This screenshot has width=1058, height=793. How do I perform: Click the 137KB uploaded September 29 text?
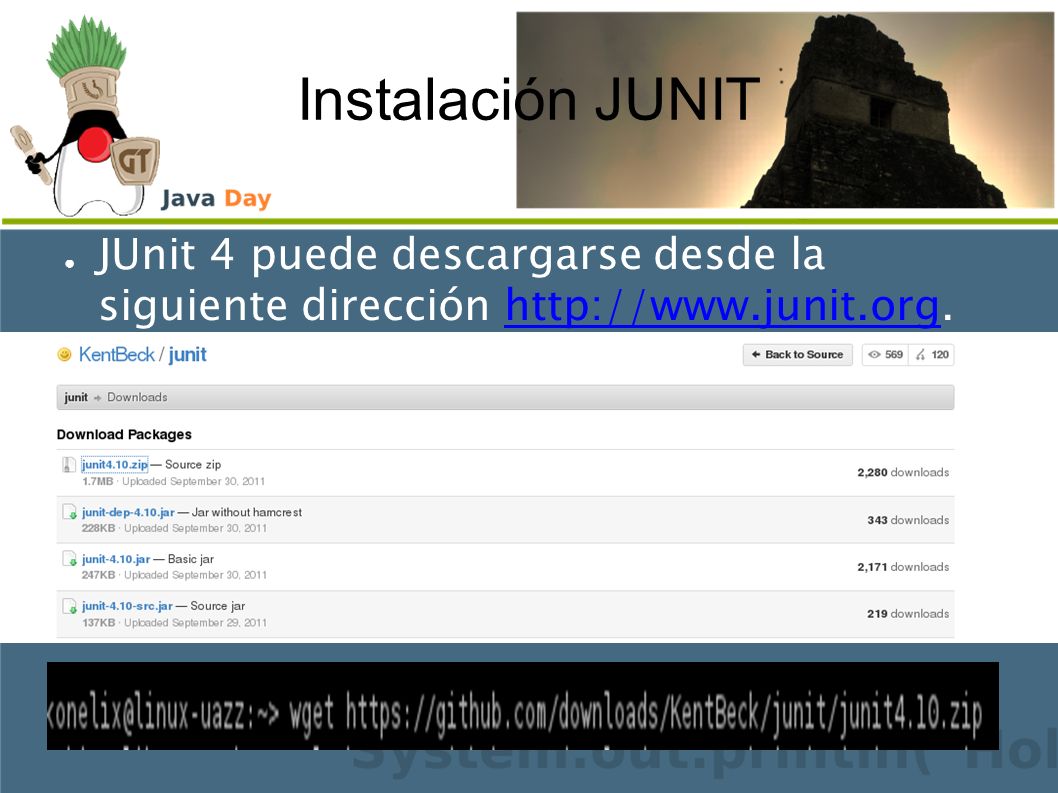point(174,622)
